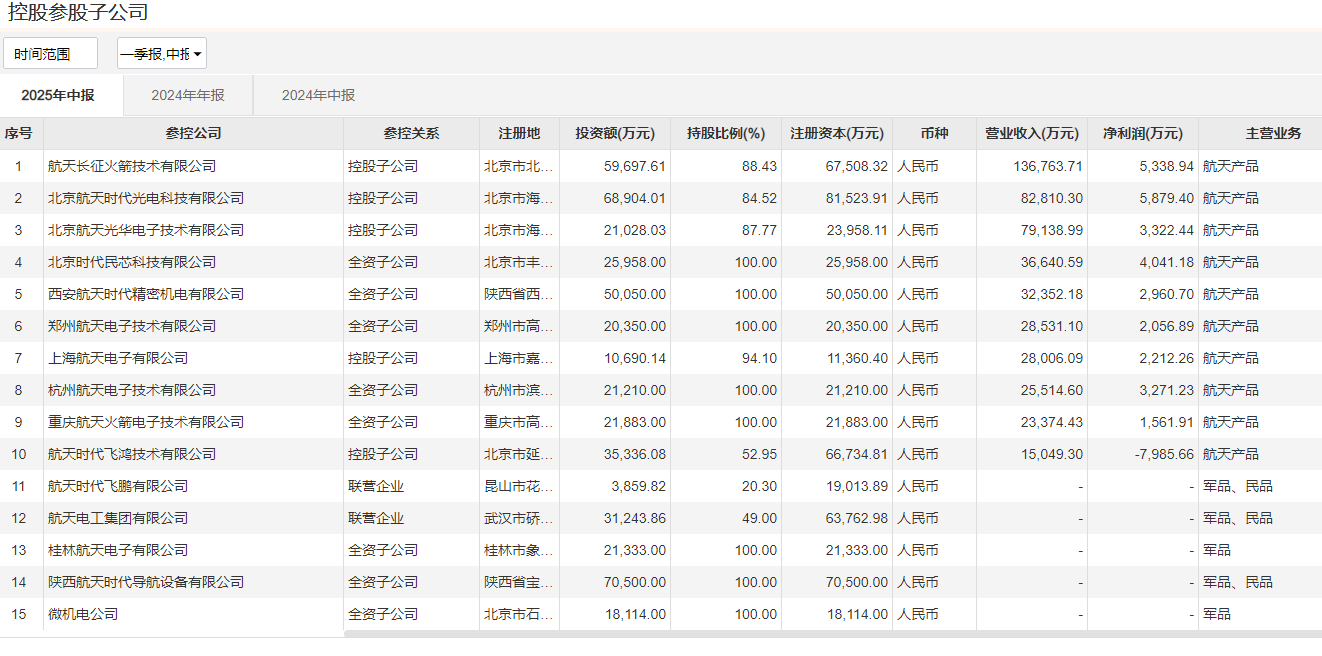The image size is (1322, 656).
Task: Click the horizontal scrollbar below the table
Action: click(832, 634)
